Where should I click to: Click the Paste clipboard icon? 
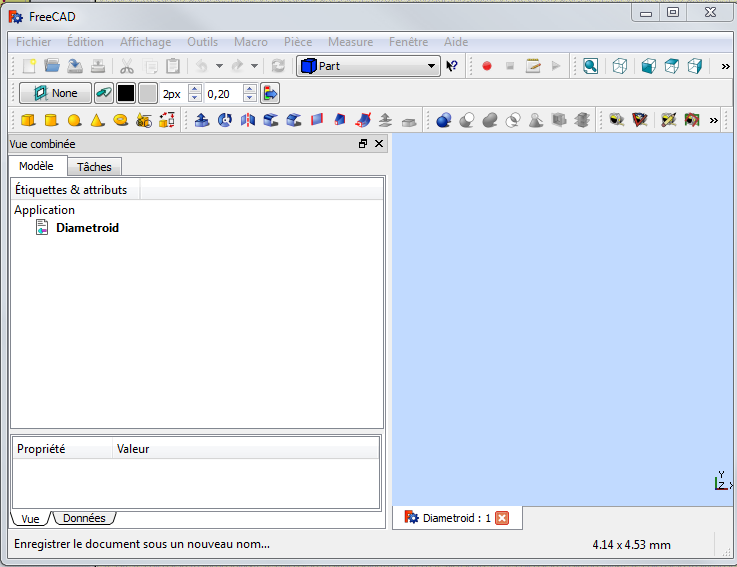[x=173, y=66]
